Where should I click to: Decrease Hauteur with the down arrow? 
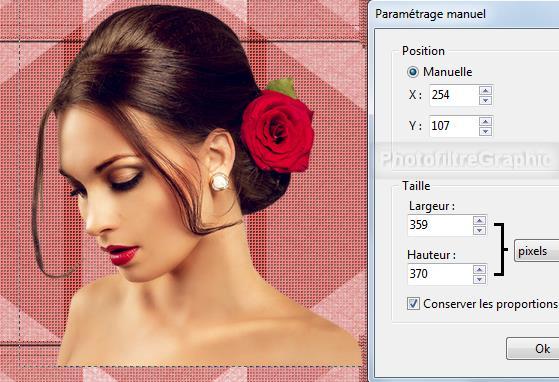pos(479,279)
